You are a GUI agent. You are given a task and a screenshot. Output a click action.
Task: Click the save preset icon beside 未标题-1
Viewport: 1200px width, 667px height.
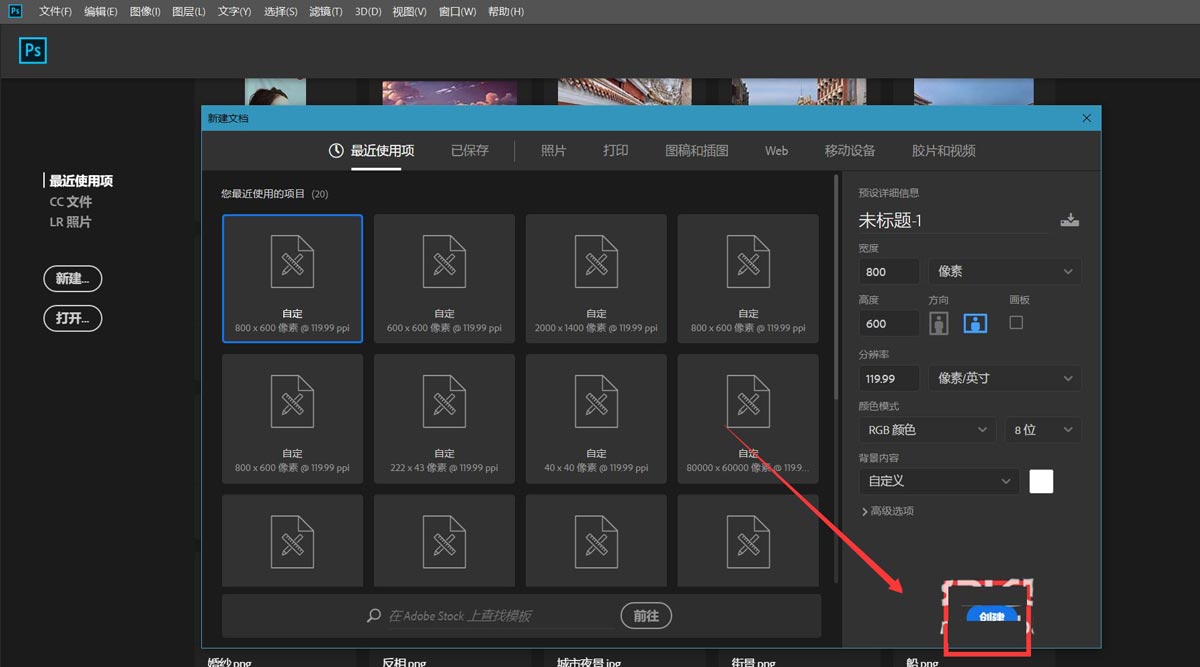pyautogui.click(x=1069, y=220)
